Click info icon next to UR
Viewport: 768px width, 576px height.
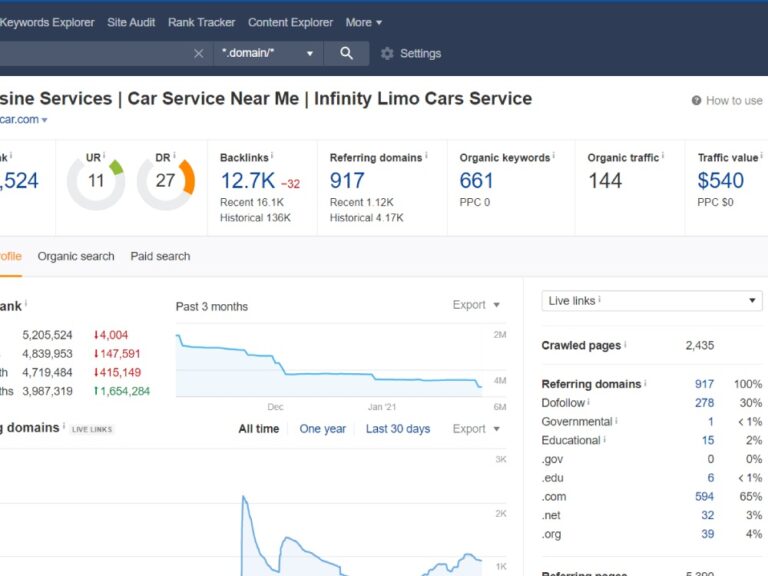click(104, 156)
